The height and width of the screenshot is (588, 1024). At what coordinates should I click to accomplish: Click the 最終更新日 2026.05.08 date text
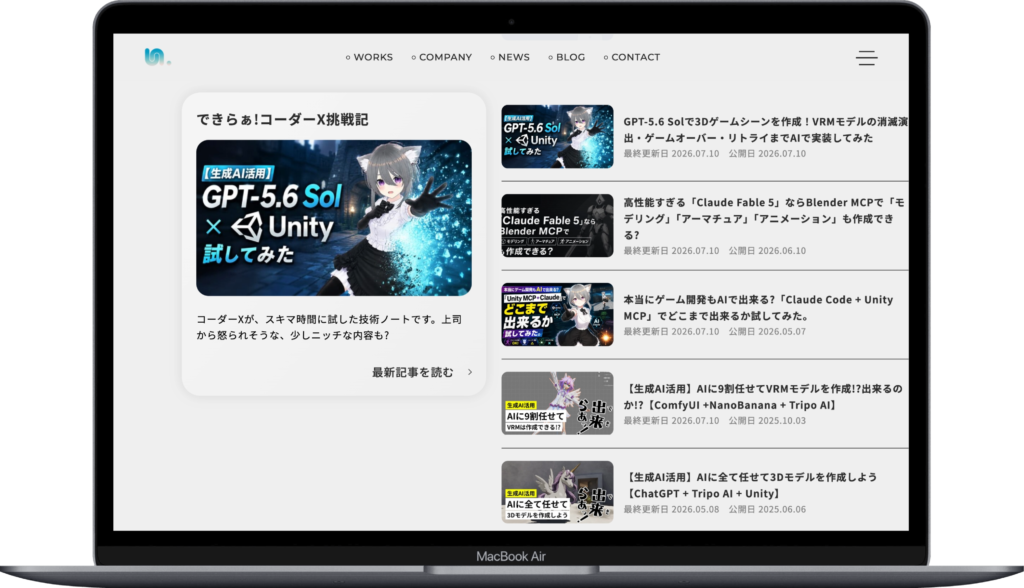671,510
